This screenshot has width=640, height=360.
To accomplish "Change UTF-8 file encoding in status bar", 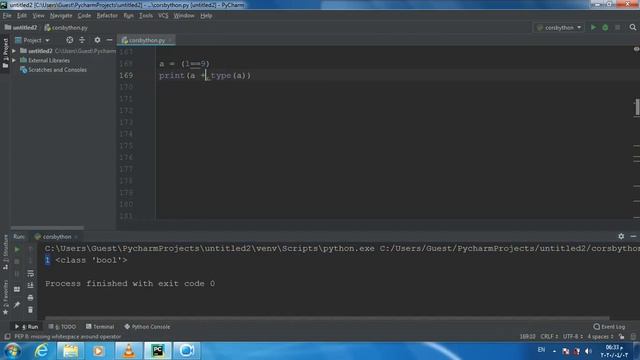I will point(573,337).
